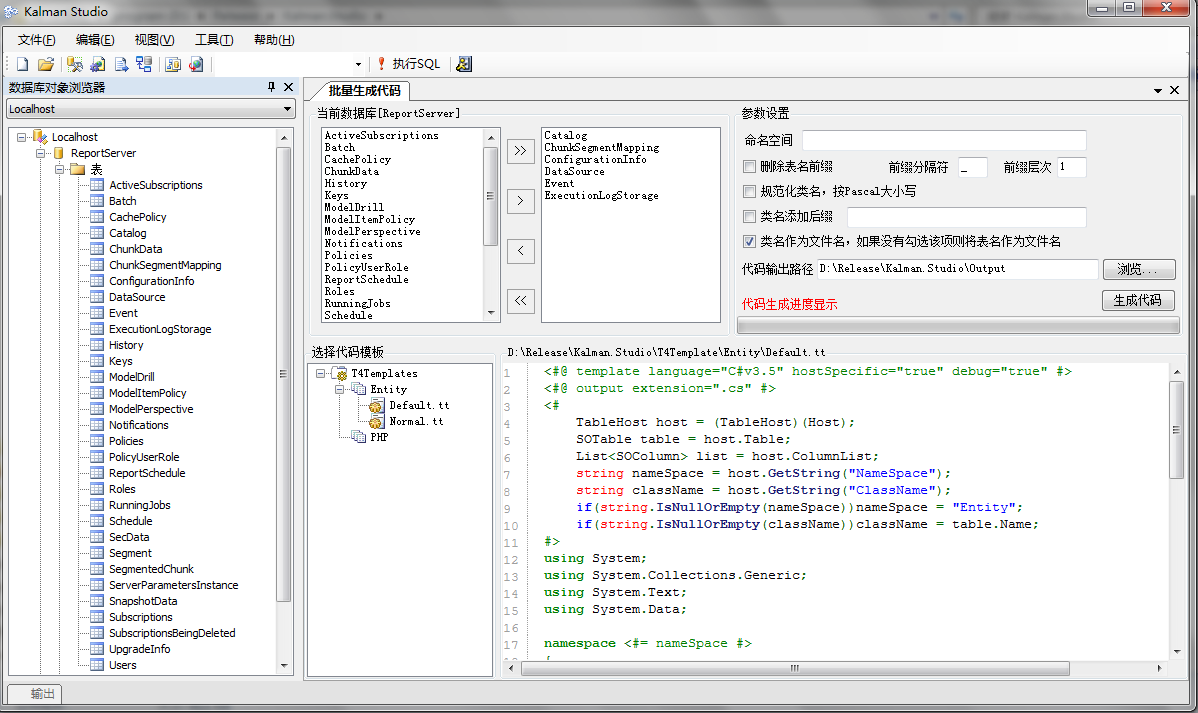Click the document export arrow toolbar icon
Image resolution: width=1198 pixels, height=713 pixels.
(x=121, y=64)
